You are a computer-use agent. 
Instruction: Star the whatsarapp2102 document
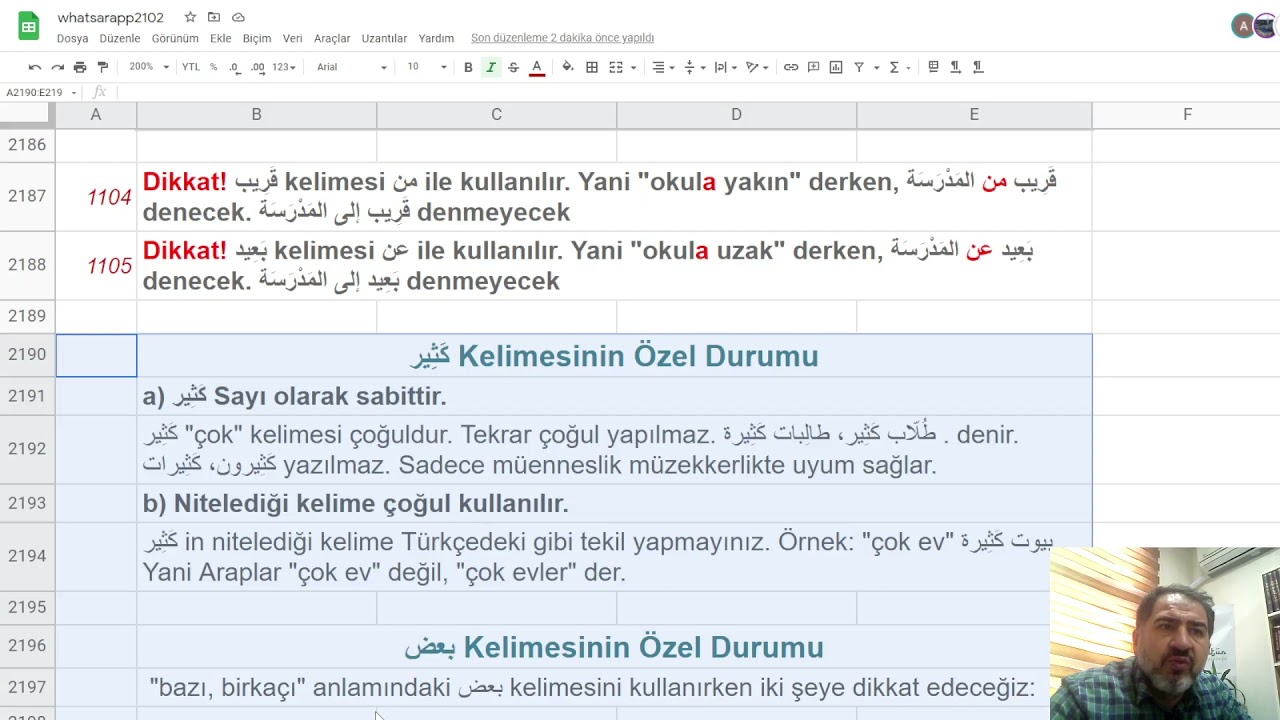pyautogui.click(x=190, y=17)
